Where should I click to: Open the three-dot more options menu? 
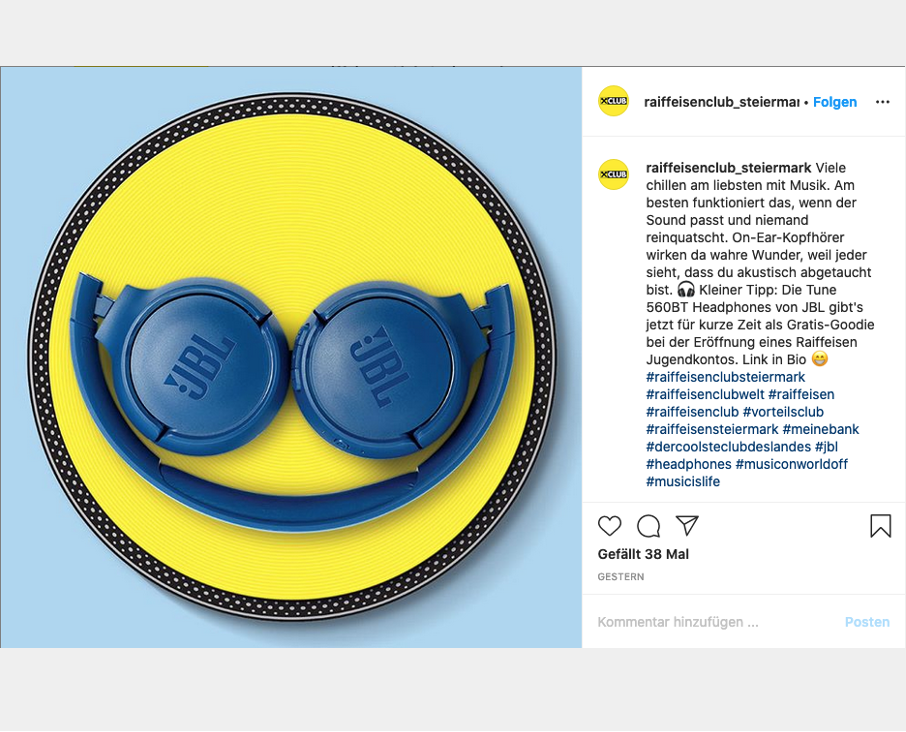[882, 102]
